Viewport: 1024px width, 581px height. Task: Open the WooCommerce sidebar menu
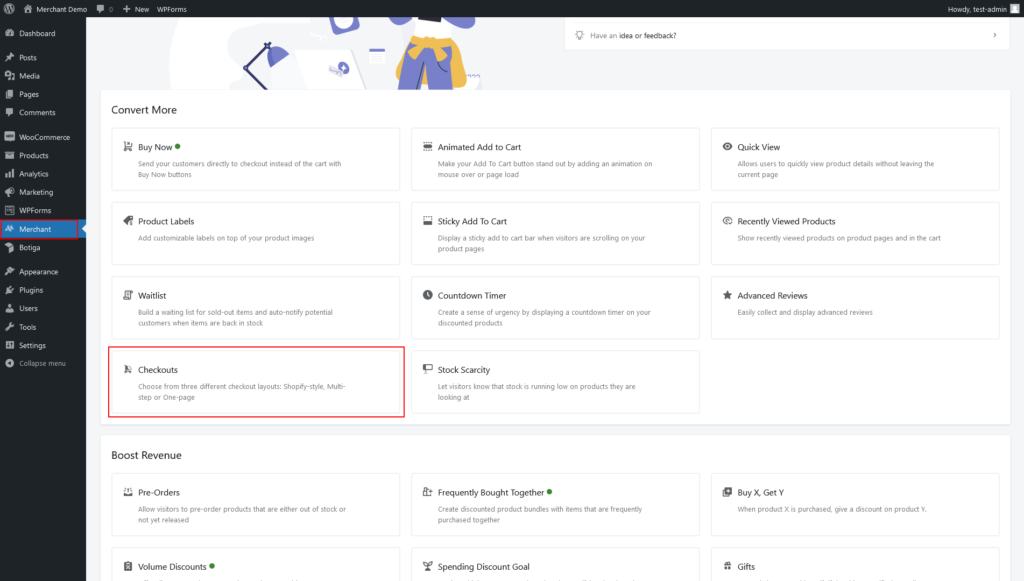(x=41, y=136)
